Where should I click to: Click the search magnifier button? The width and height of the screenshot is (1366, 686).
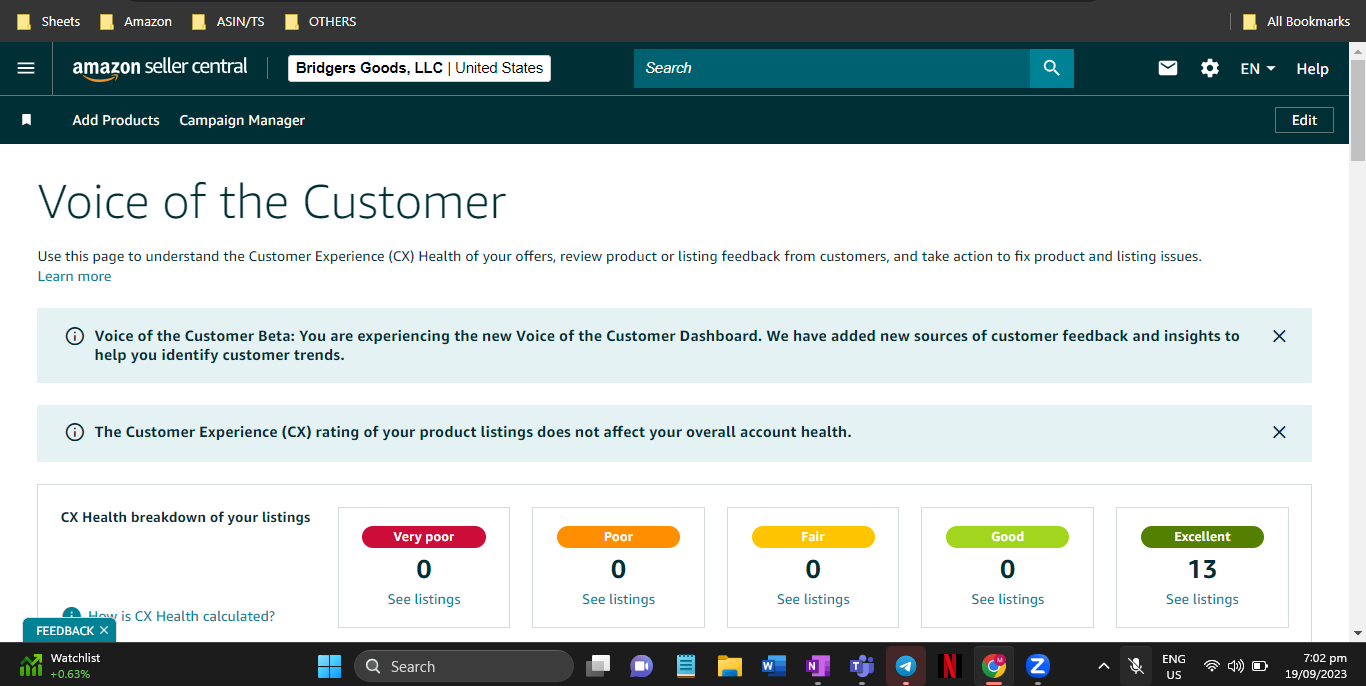click(1051, 68)
